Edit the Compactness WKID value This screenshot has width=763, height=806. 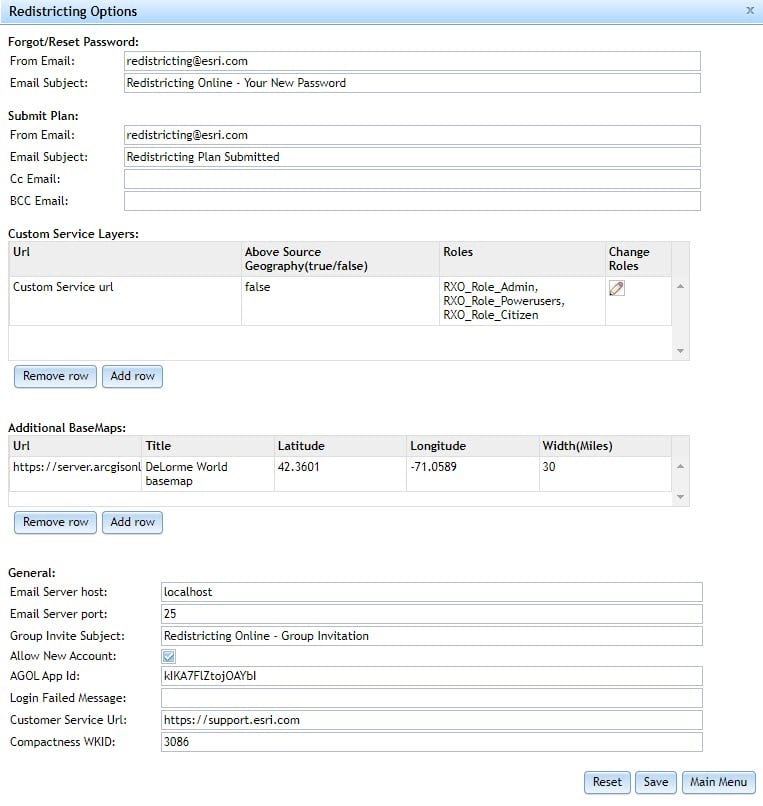430,741
